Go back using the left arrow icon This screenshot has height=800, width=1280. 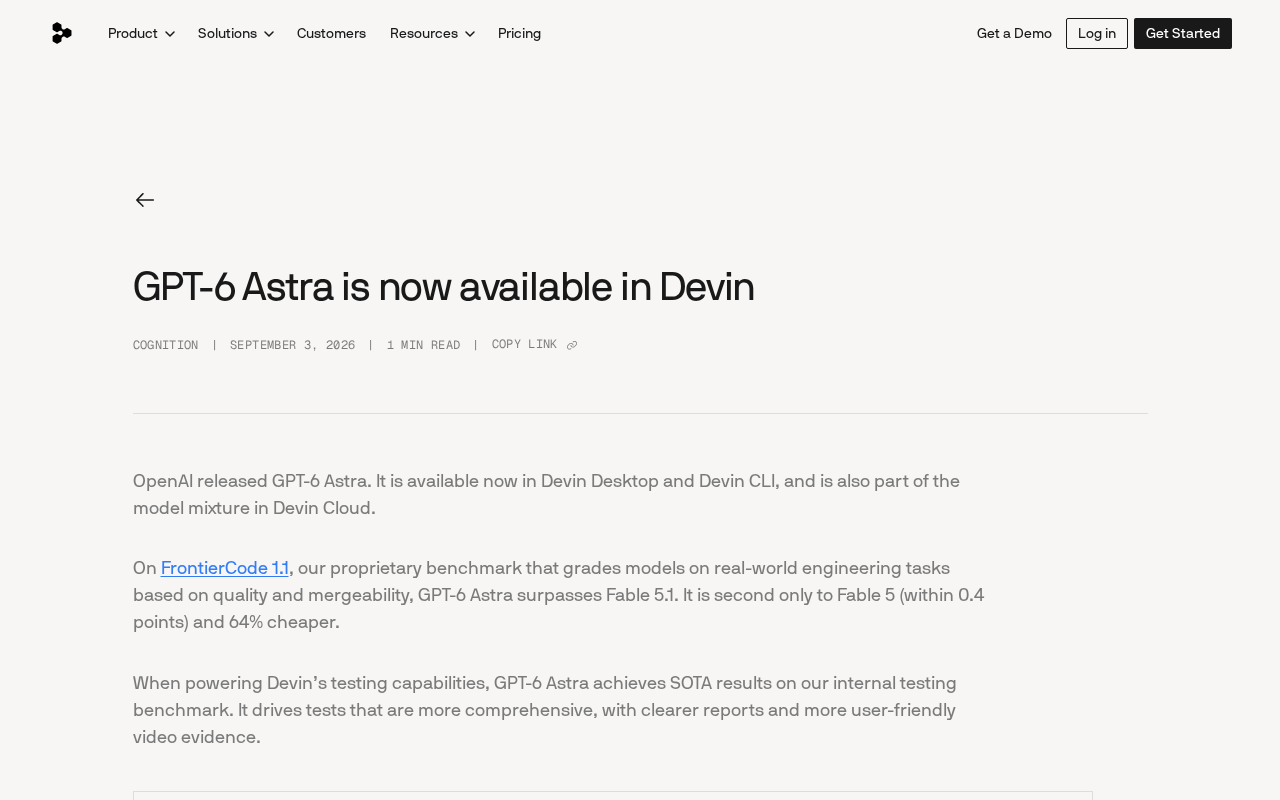click(x=145, y=200)
